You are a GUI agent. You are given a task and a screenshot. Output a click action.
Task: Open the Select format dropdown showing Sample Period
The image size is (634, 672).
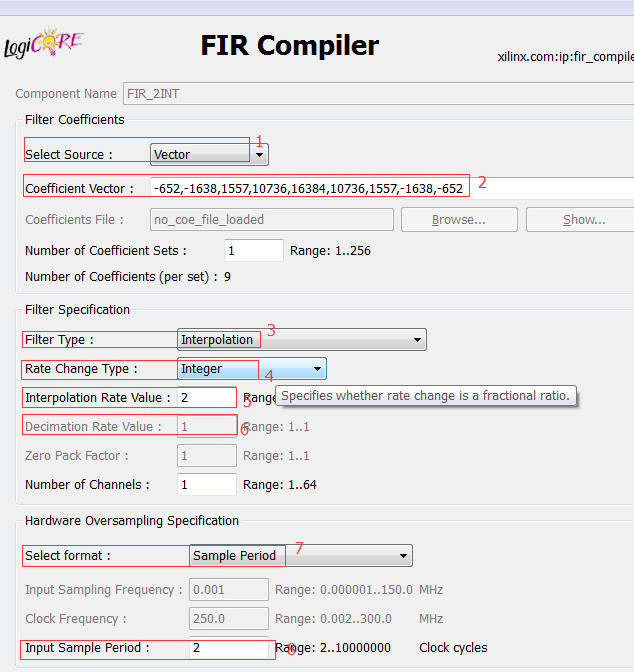301,555
